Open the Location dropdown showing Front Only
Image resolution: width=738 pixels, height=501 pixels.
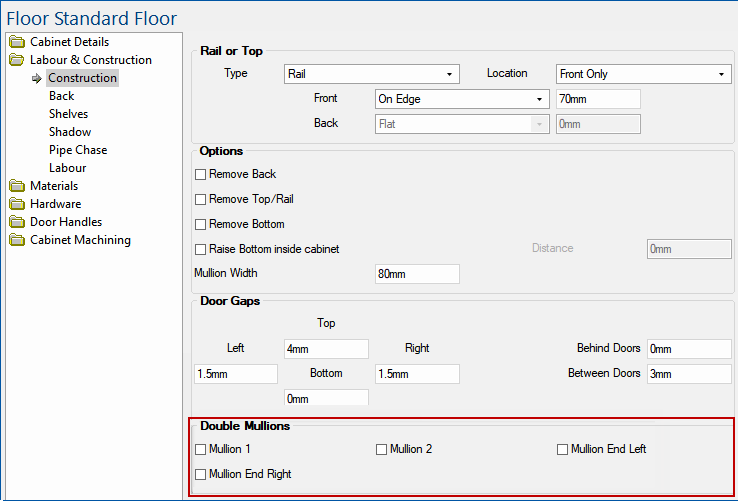click(643, 74)
